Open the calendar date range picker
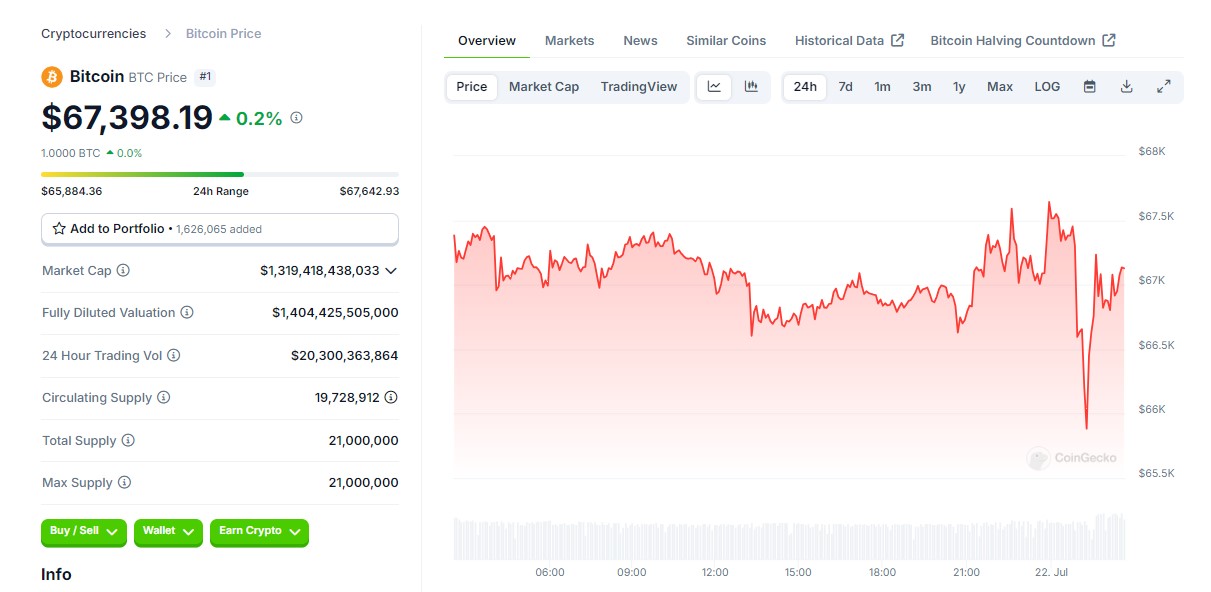The image size is (1211, 592). pyautogui.click(x=1090, y=87)
